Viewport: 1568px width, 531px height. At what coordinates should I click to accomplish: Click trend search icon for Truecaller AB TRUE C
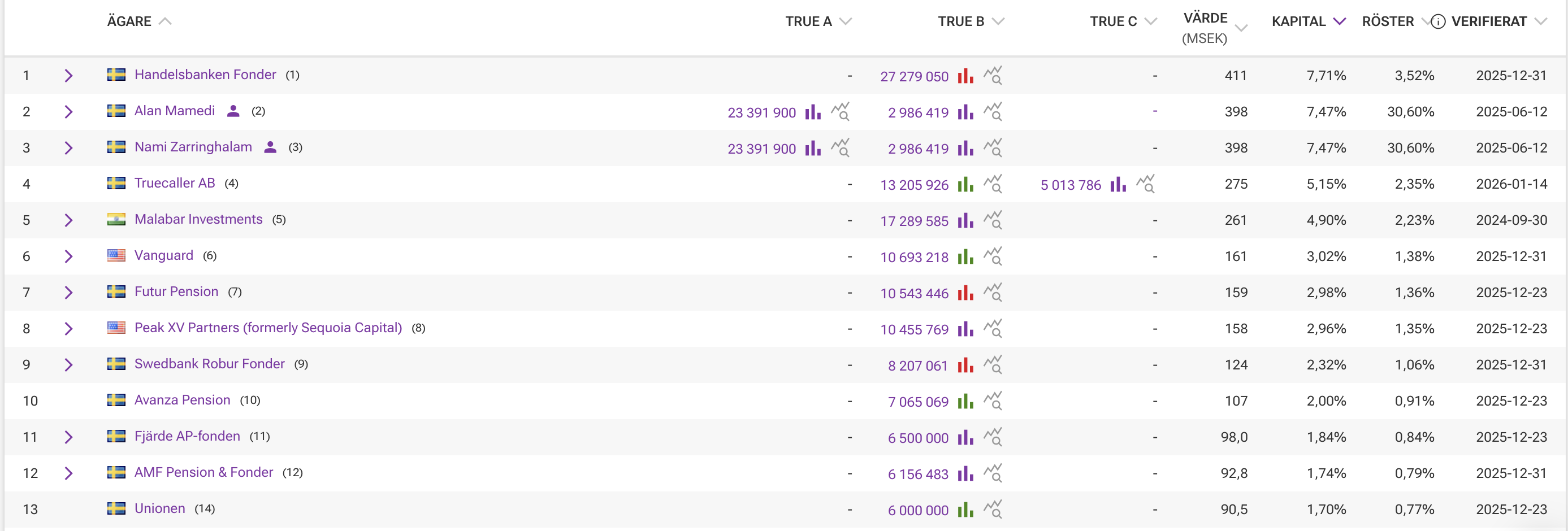[1145, 184]
